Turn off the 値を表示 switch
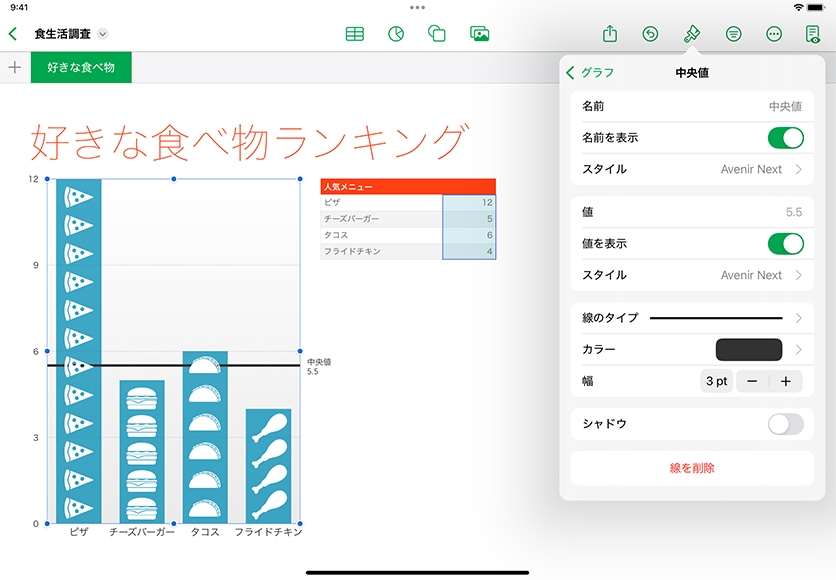This screenshot has width=836, height=580. coord(785,244)
